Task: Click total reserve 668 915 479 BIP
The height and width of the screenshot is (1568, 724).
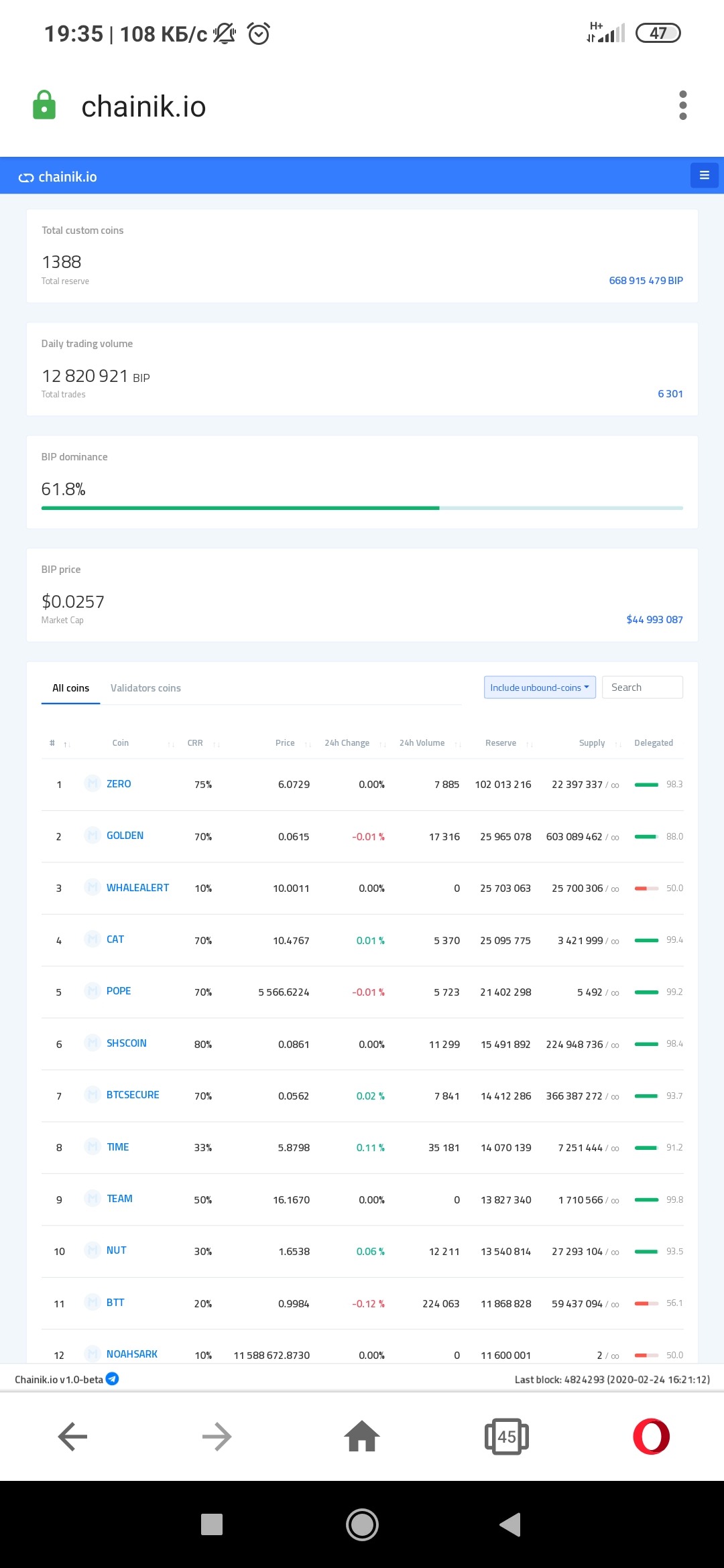Action: click(x=646, y=281)
